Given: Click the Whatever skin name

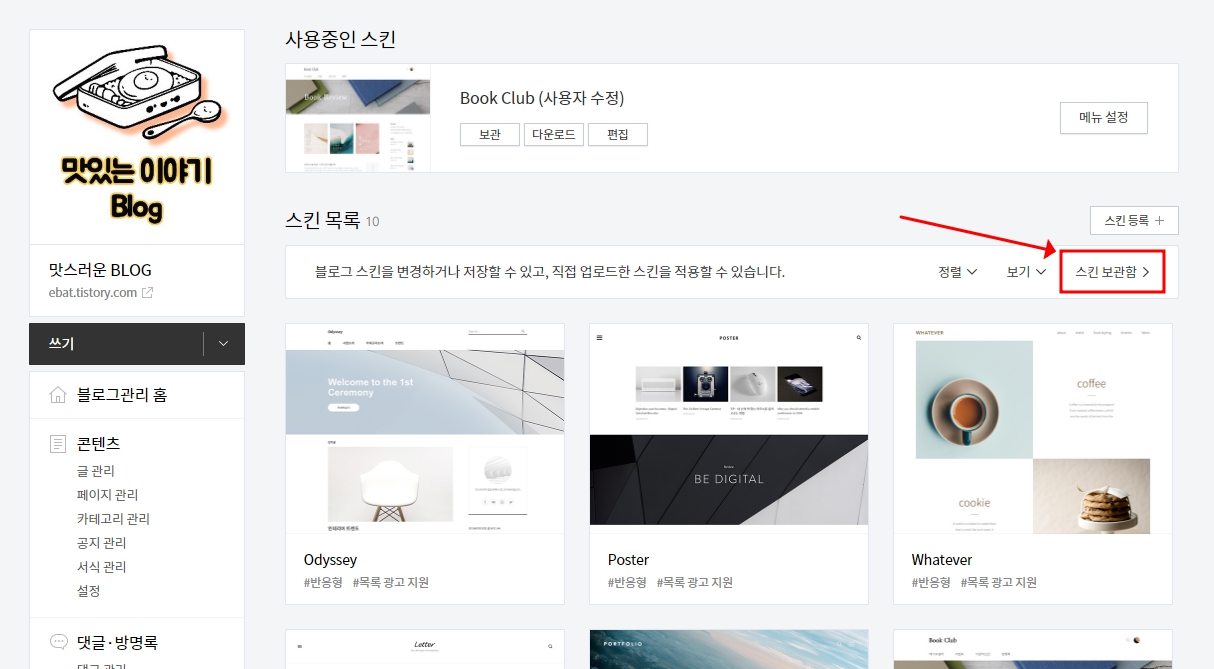Looking at the screenshot, I should click(x=942, y=560).
